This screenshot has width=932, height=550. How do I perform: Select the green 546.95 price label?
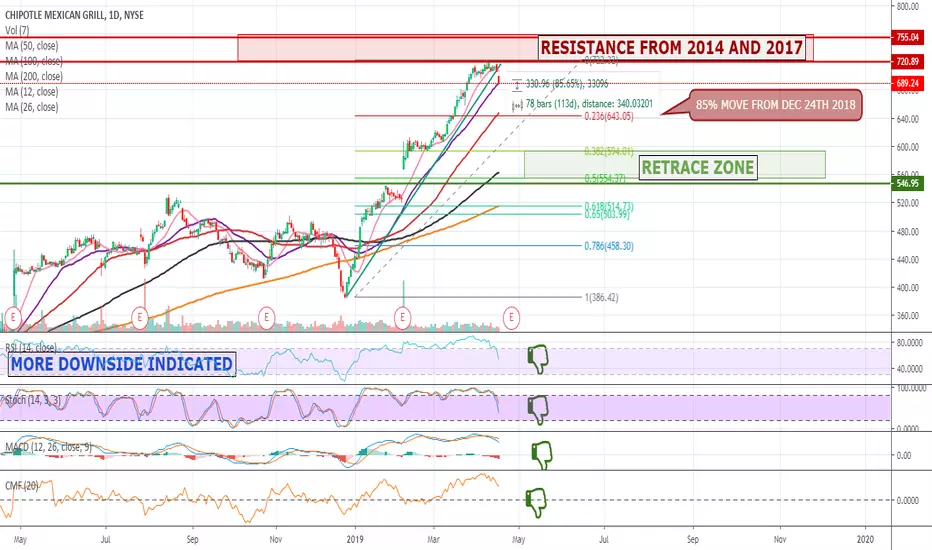pos(908,183)
